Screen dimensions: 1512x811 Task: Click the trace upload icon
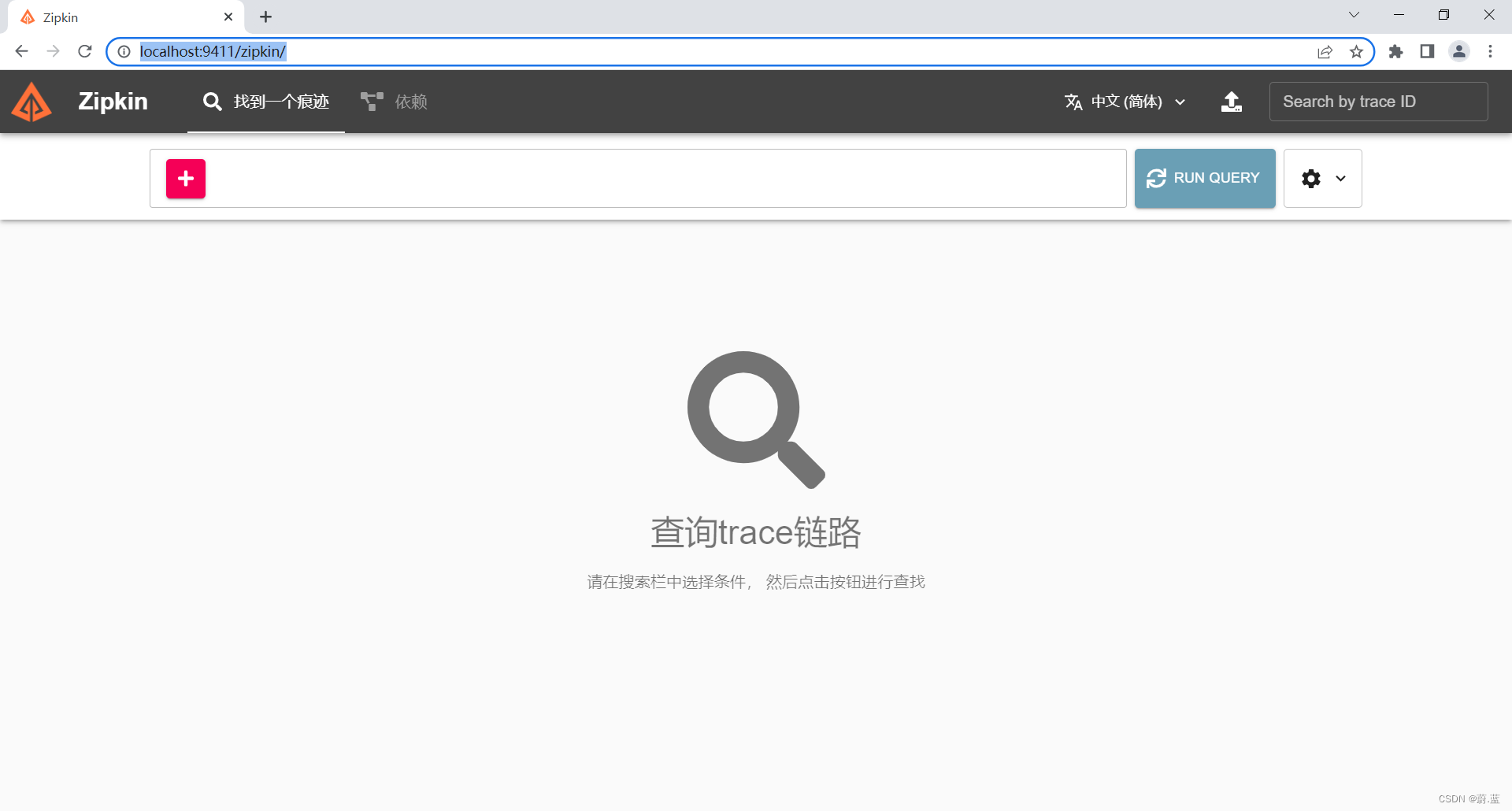point(1232,102)
